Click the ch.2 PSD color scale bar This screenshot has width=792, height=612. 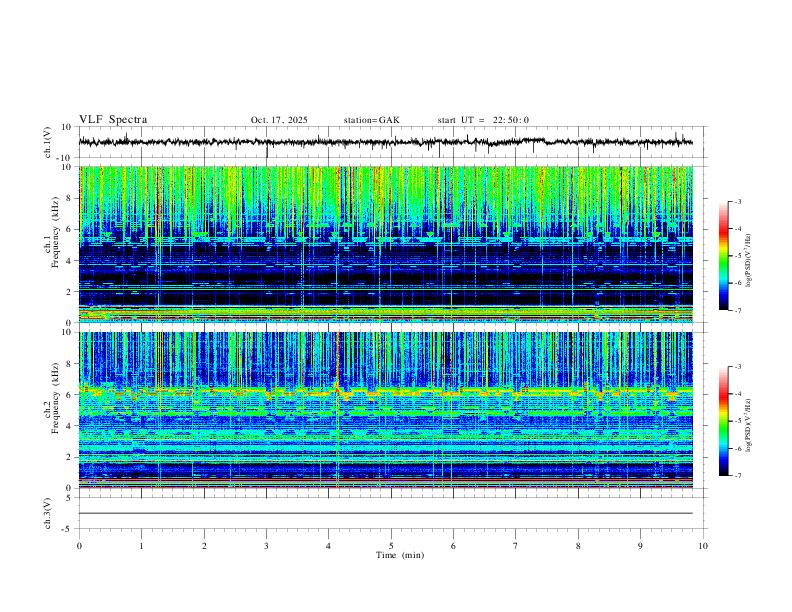[724, 421]
